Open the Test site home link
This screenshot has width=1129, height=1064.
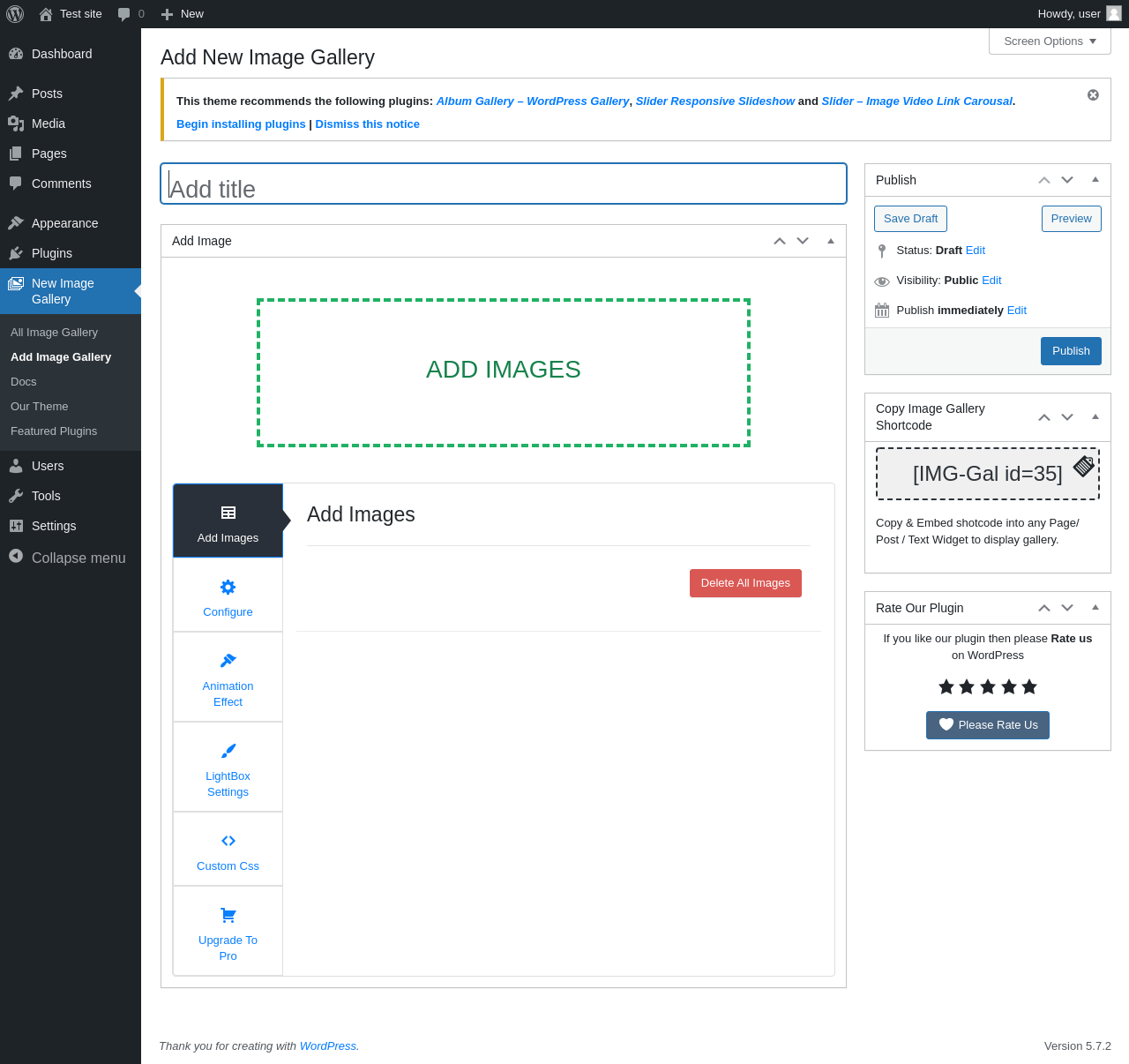pyautogui.click(x=71, y=14)
